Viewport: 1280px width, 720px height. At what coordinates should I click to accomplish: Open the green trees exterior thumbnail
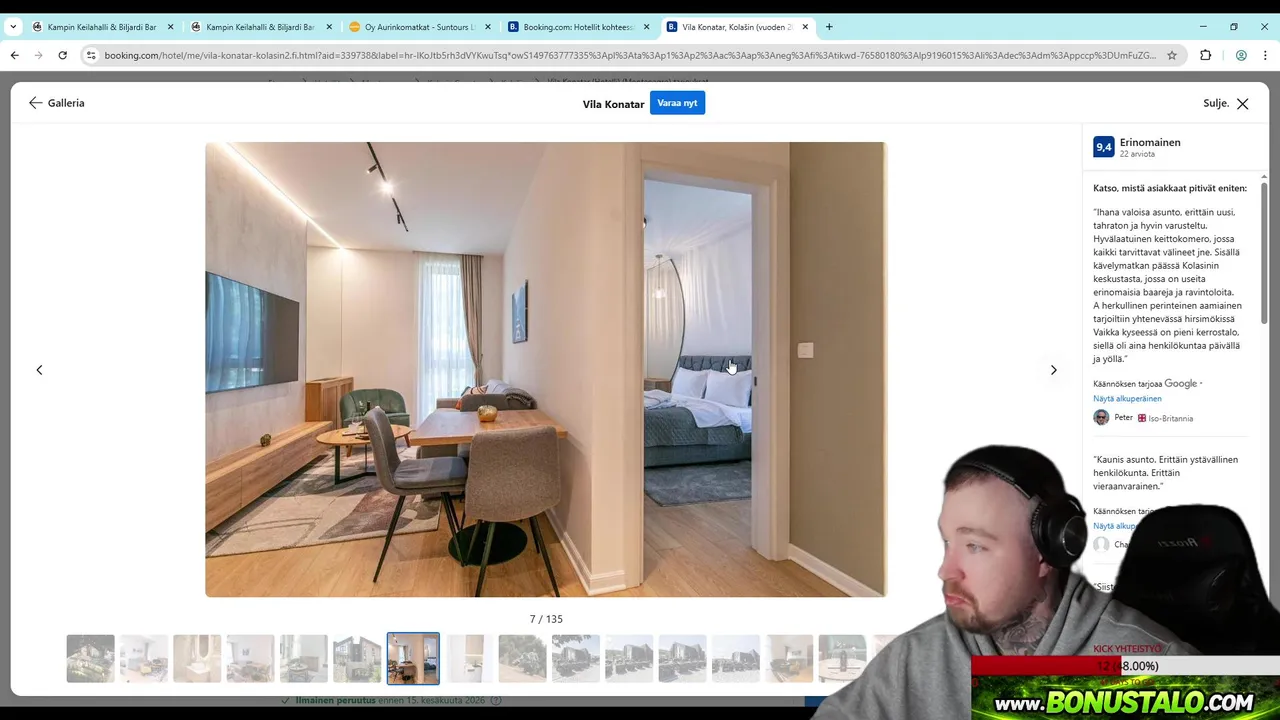(x=522, y=658)
